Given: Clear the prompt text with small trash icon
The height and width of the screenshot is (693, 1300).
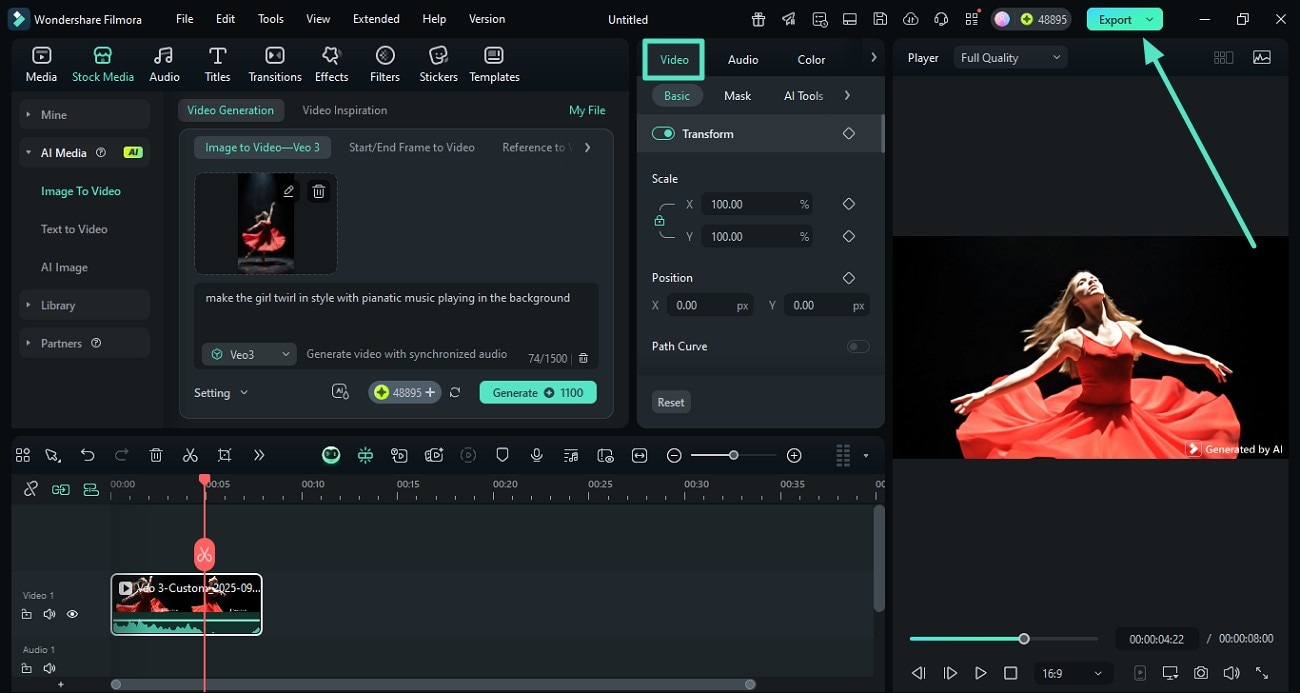Looking at the screenshot, I should (584, 358).
